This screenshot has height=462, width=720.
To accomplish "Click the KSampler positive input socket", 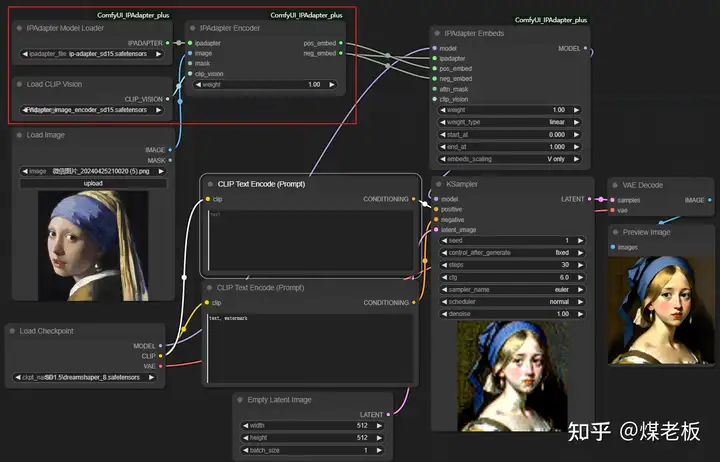I will (x=436, y=209).
